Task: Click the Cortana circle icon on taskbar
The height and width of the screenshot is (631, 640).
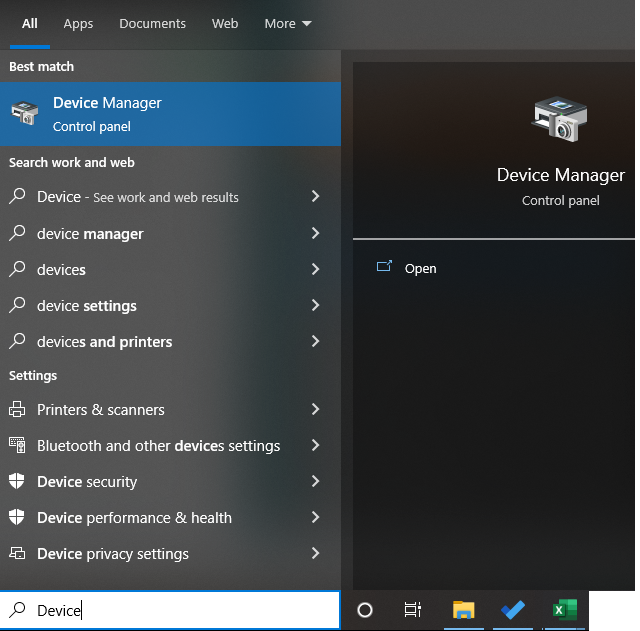Action: [365, 610]
